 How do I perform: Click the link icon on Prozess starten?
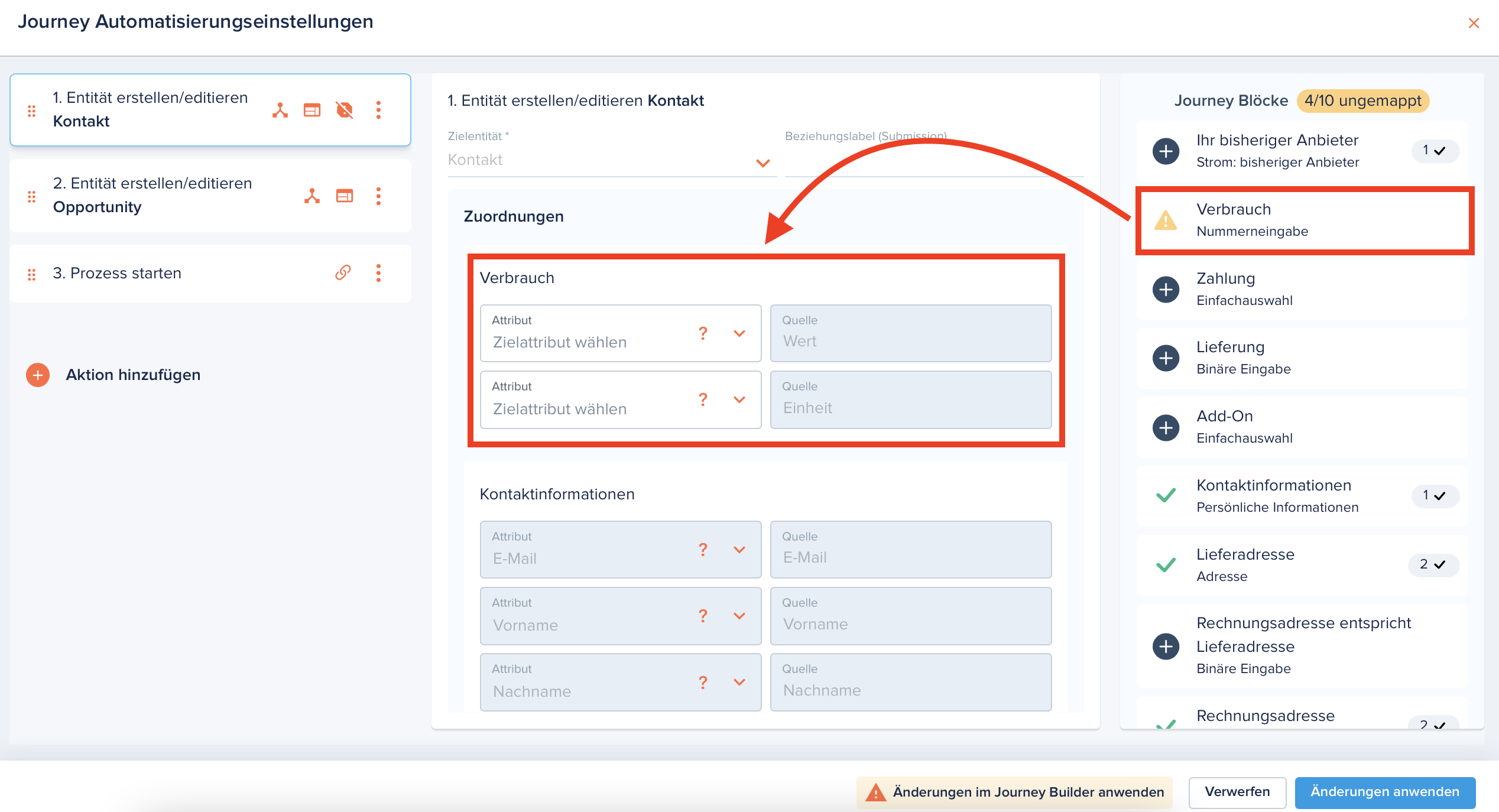pos(343,272)
